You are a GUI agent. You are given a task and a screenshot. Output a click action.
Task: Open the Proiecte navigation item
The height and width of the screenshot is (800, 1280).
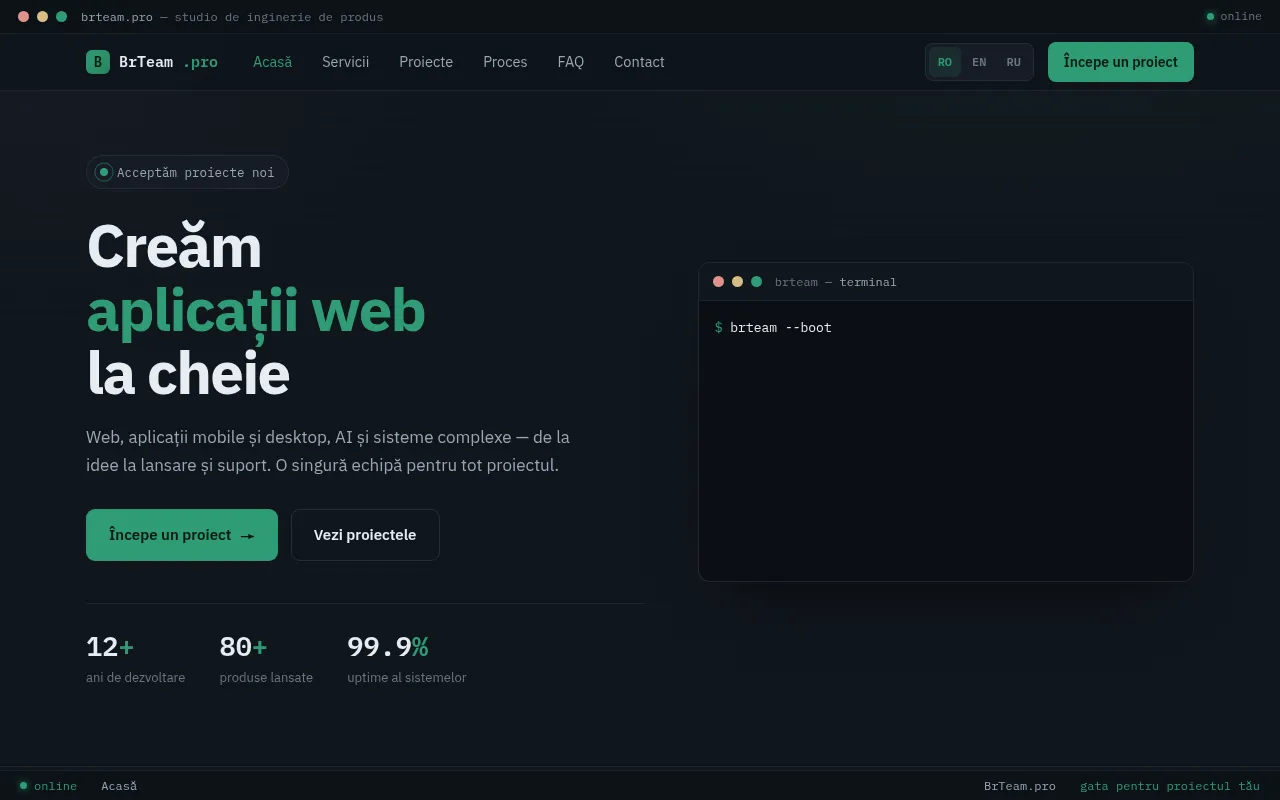point(426,62)
